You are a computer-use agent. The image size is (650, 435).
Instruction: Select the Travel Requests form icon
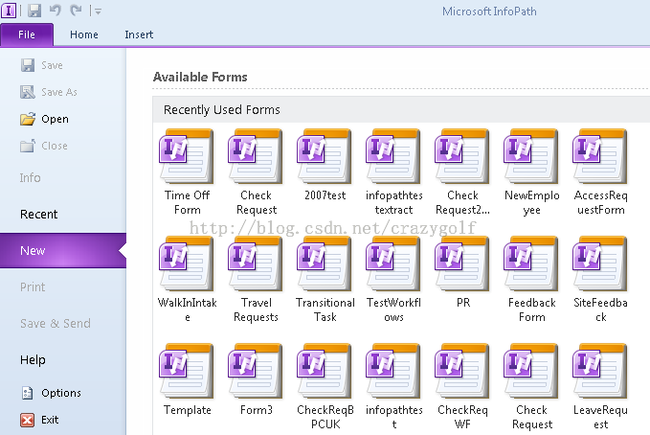[255, 264]
